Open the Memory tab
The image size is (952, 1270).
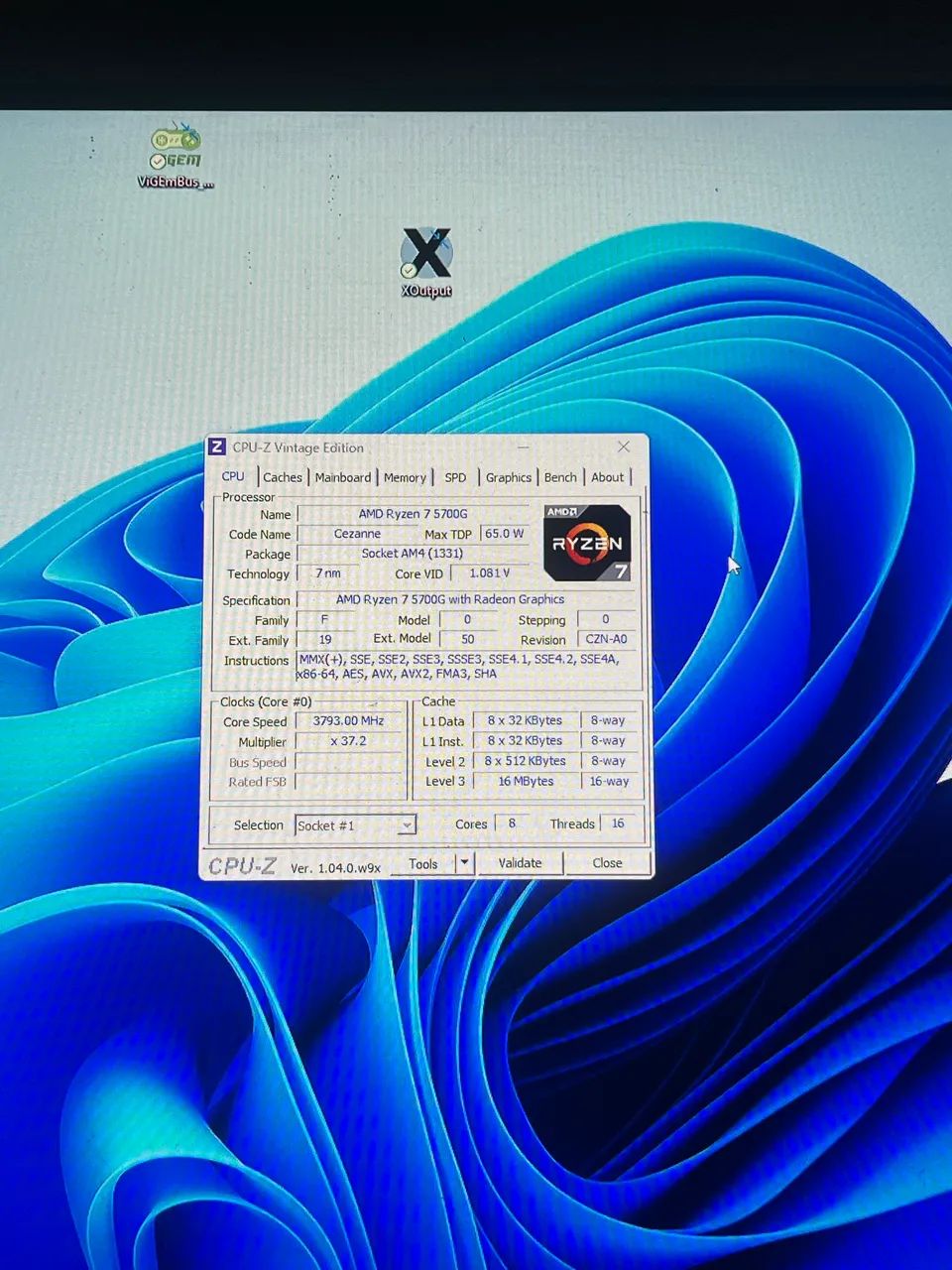pos(405,477)
